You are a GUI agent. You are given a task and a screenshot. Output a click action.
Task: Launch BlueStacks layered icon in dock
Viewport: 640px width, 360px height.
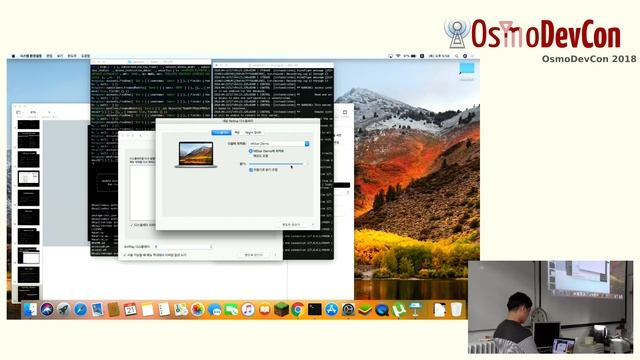pos(365,310)
